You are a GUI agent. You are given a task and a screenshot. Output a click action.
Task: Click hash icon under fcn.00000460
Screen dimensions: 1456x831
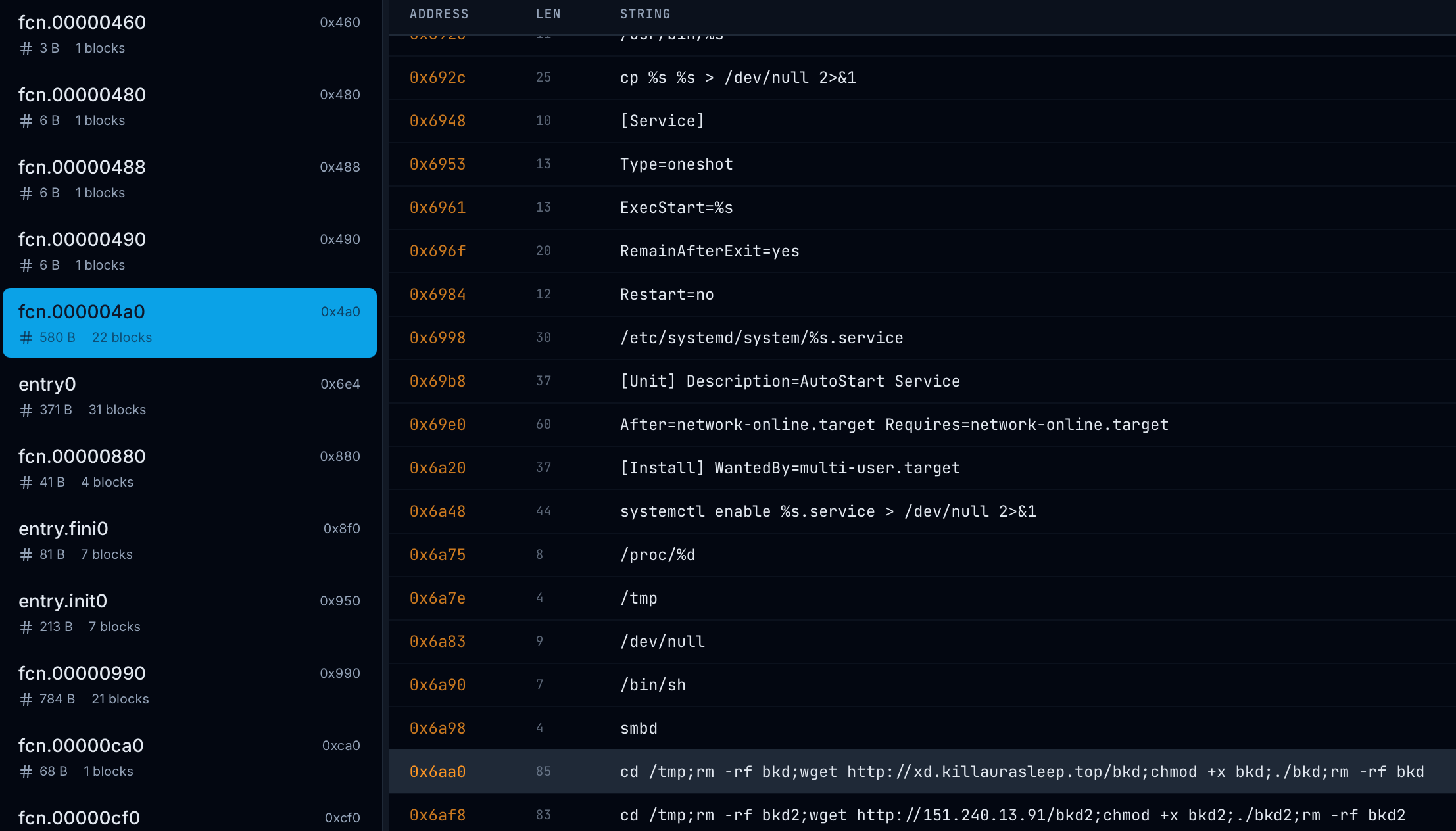26,49
